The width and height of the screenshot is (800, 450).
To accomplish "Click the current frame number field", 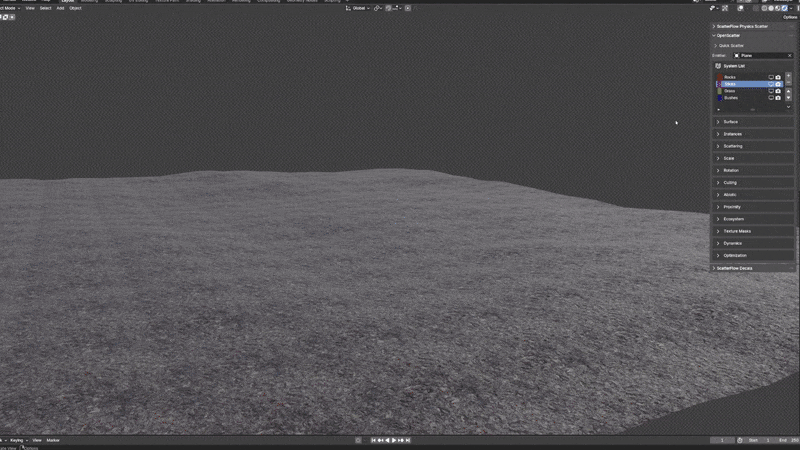I will [x=722, y=440].
